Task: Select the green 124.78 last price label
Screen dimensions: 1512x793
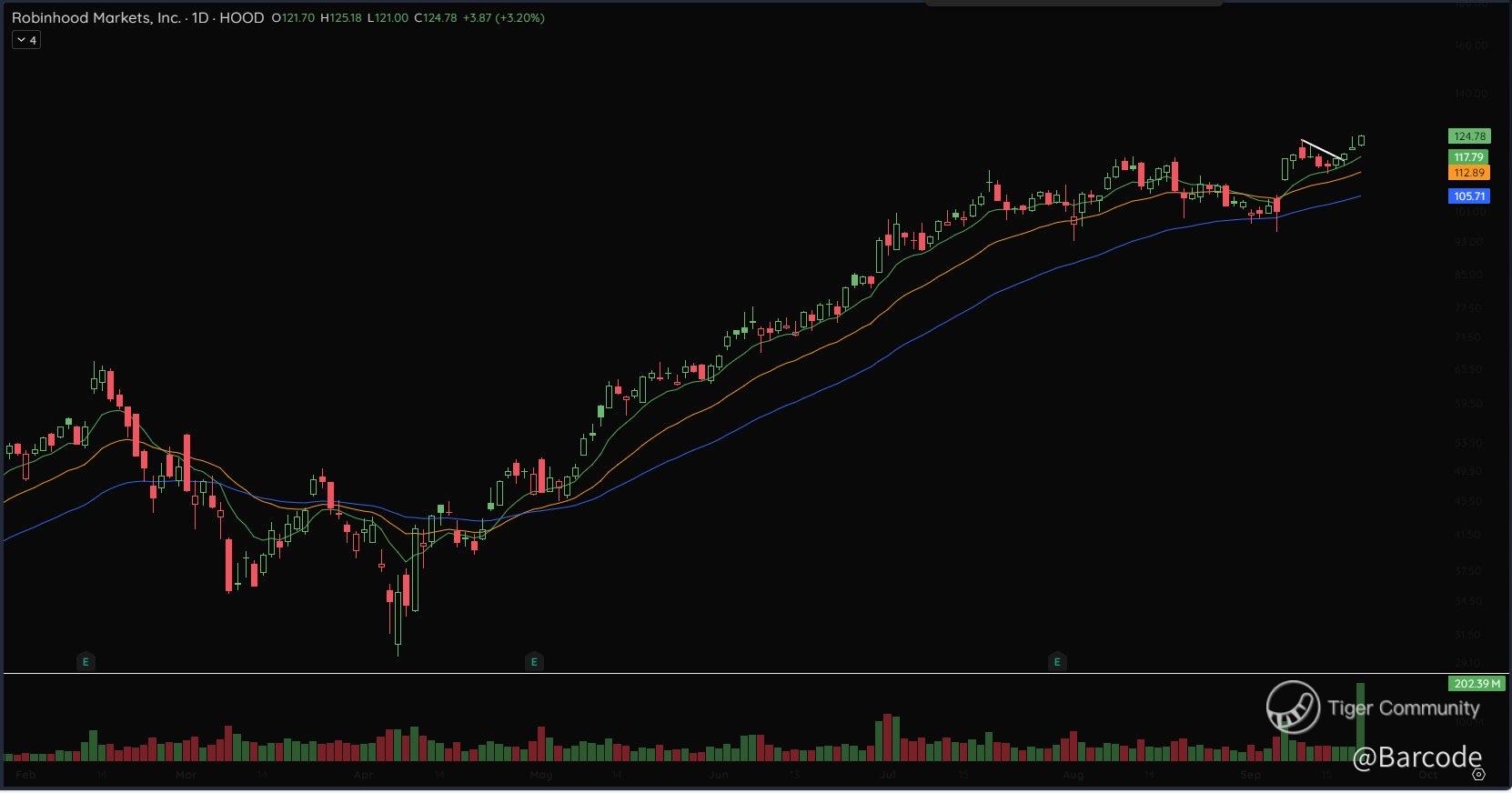Action: 1469,136
